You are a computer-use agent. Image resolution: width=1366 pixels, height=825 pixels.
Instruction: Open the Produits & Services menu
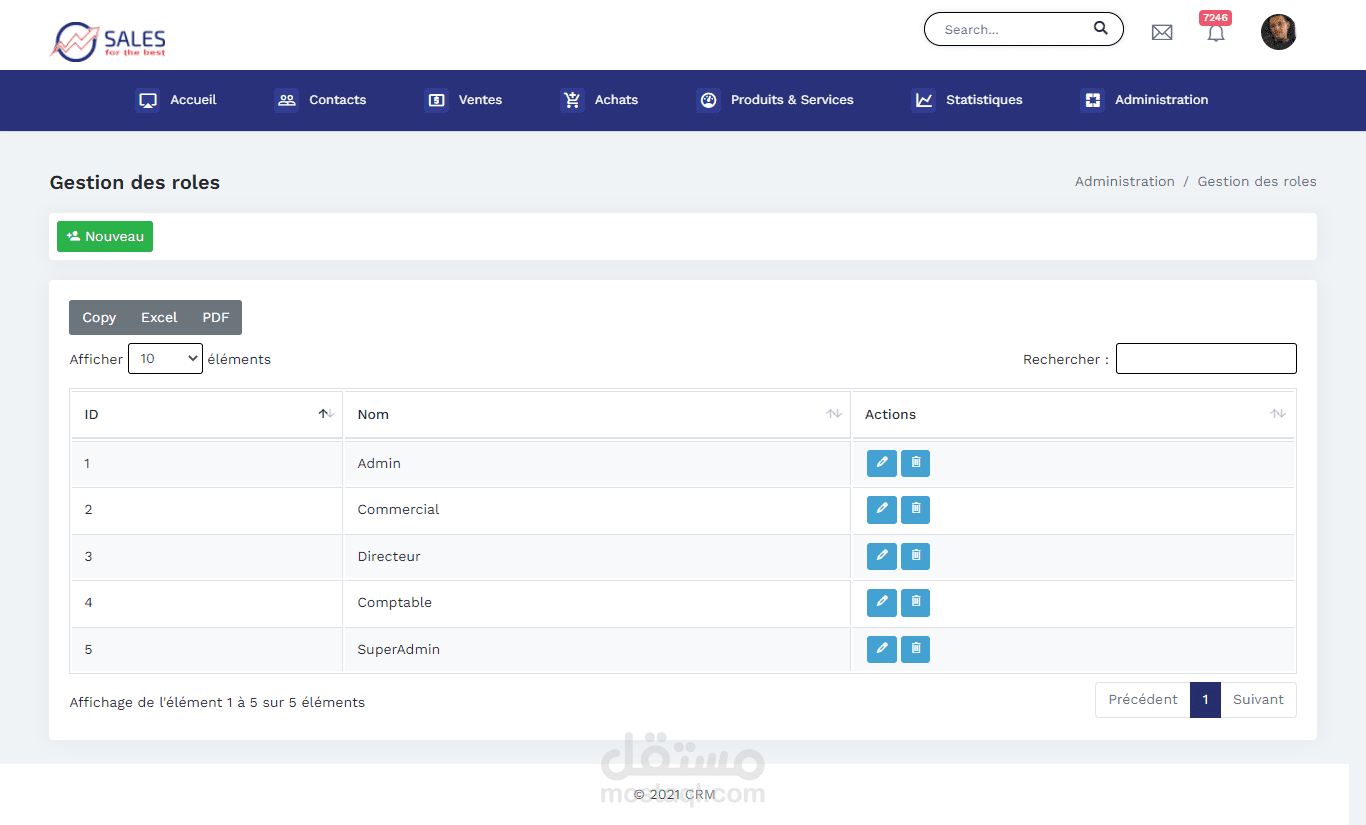click(x=775, y=100)
